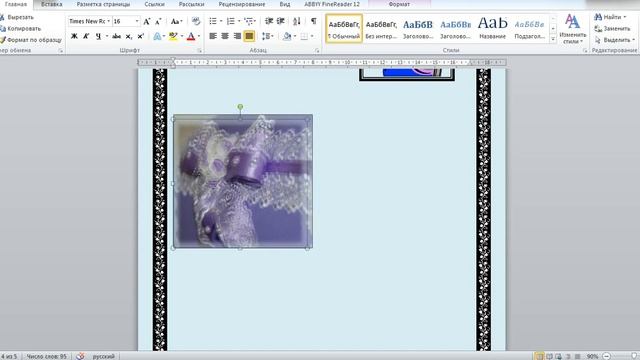Toggle underline formatting (Ч)

[x=98, y=36]
